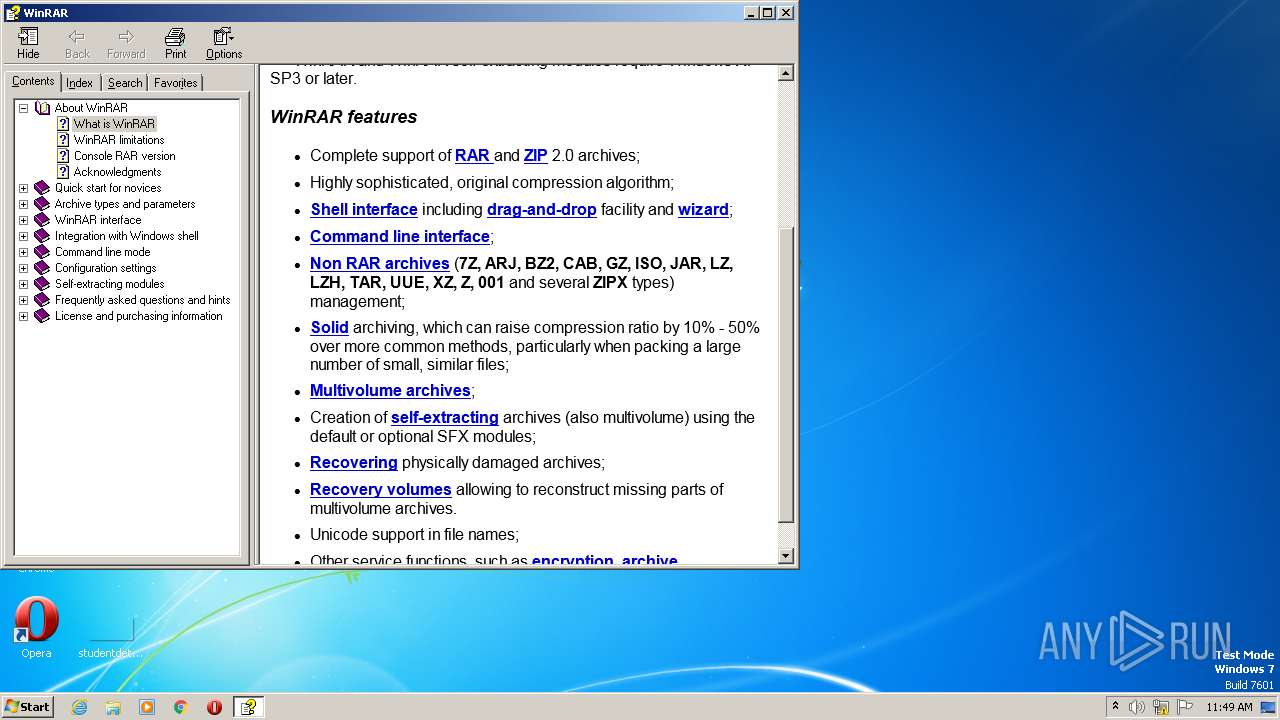Click Integration with Windows shell book icon
This screenshot has width=1280, height=720.
click(x=42, y=236)
